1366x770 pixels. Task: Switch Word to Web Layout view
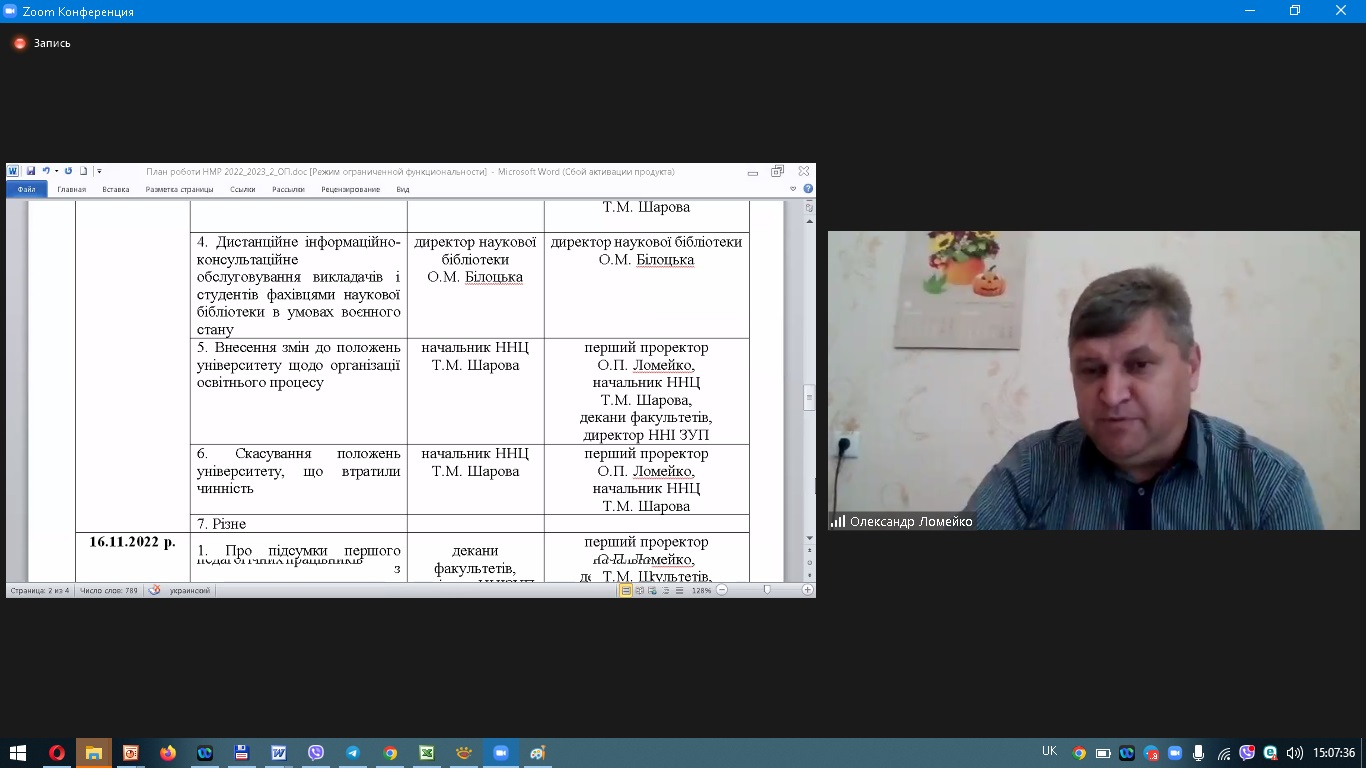click(652, 590)
